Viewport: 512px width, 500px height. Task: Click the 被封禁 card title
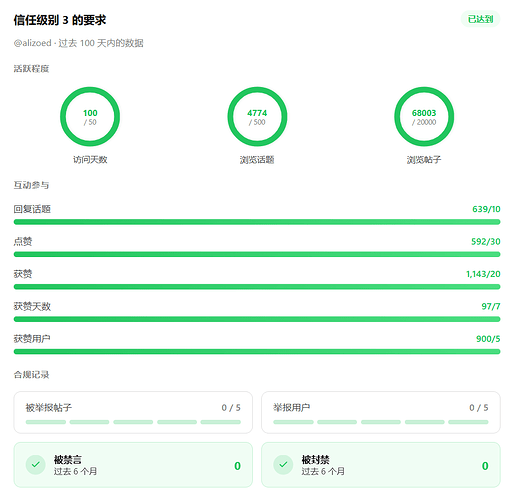[315, 460]
